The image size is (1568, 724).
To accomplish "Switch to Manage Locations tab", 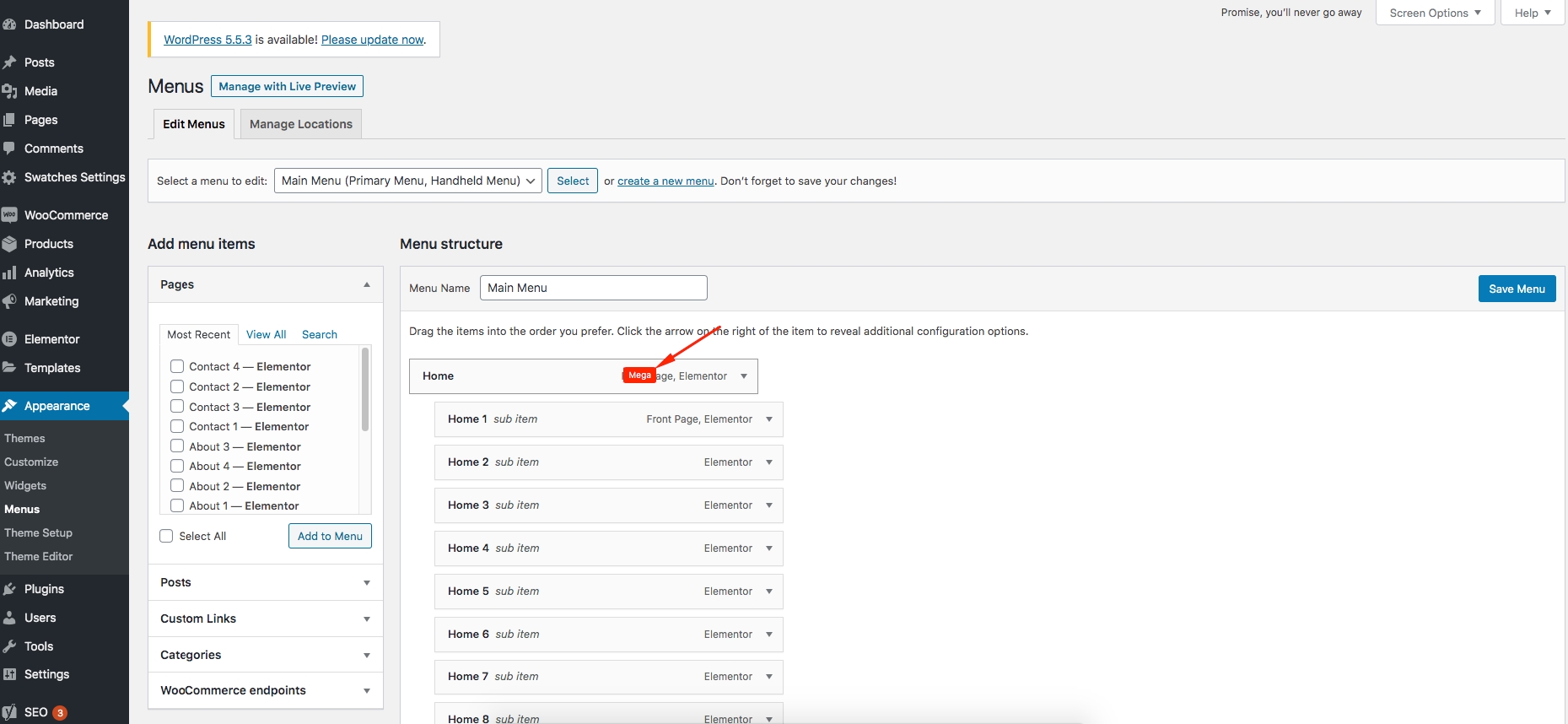I will (300, 124).
